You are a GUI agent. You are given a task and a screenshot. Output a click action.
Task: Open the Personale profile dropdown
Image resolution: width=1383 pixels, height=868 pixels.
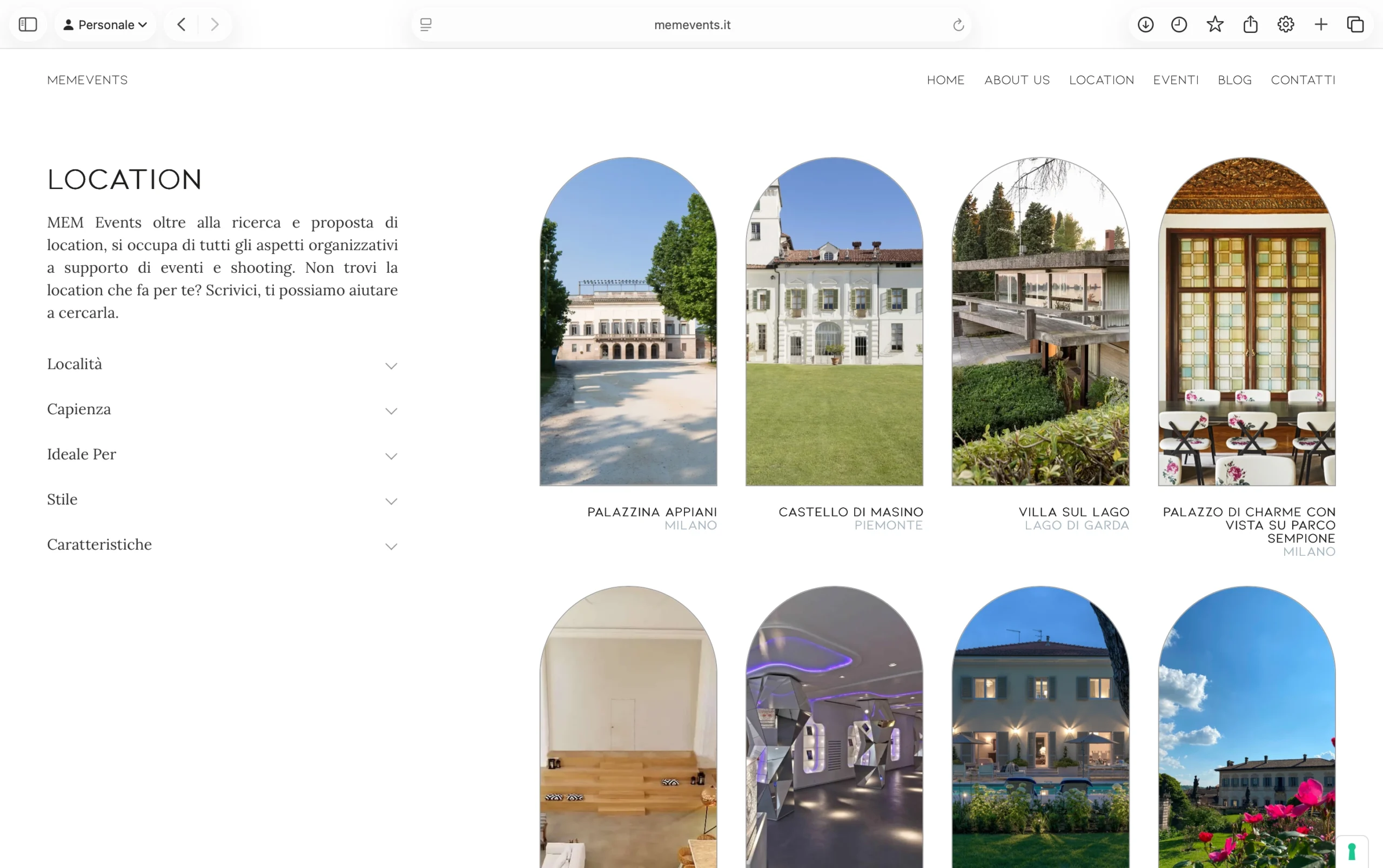[105, 25]
